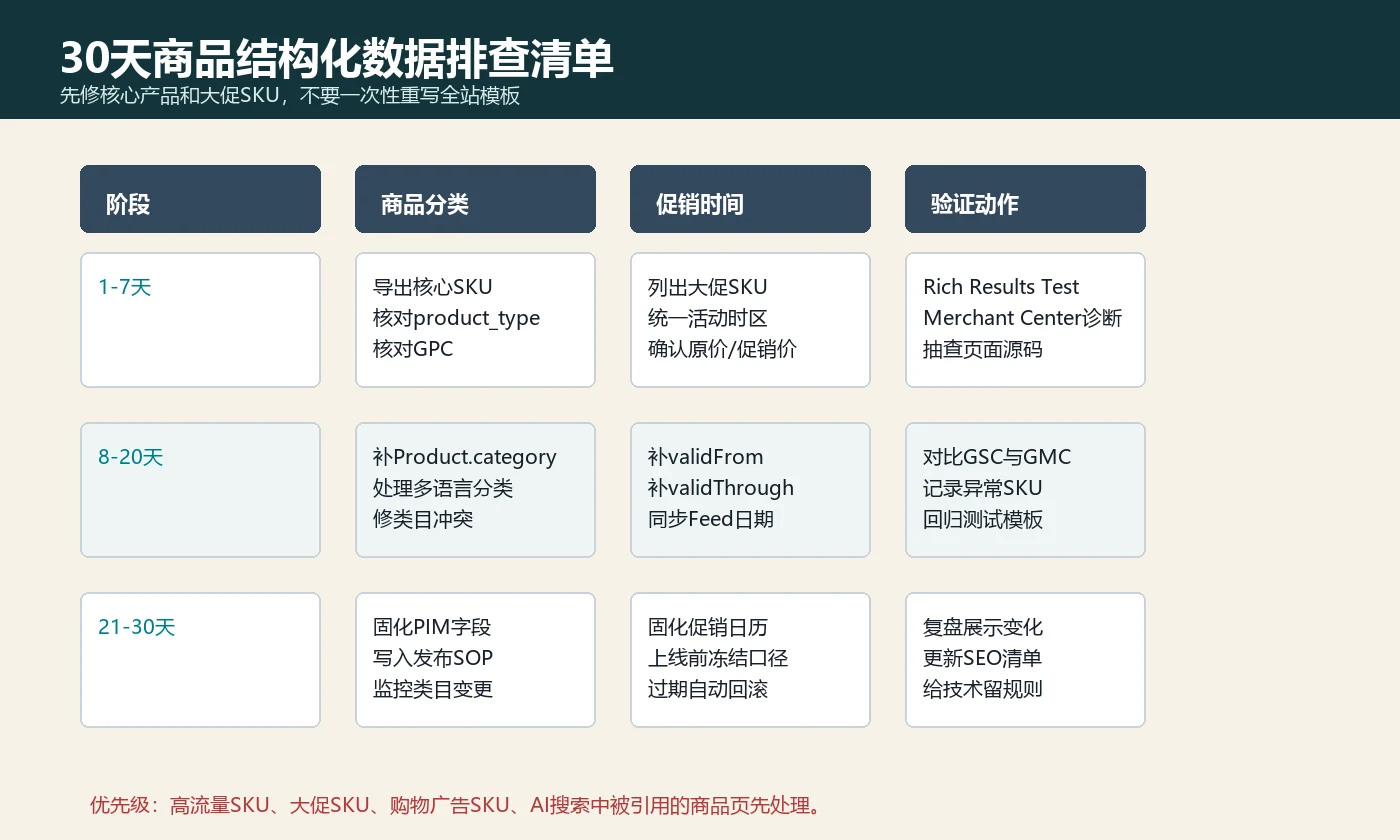Click the line 抽查页面源码
Screen dimensions: 1400x840
[983, 349]
